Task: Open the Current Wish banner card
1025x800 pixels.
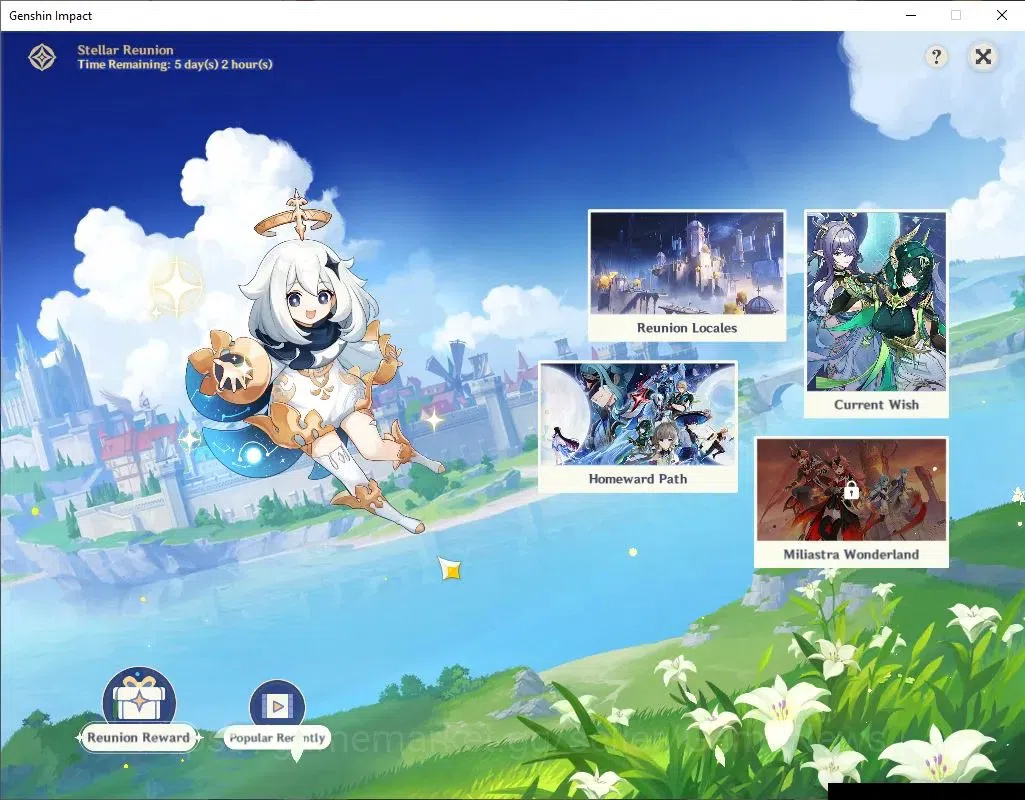Action: (876, 313)
